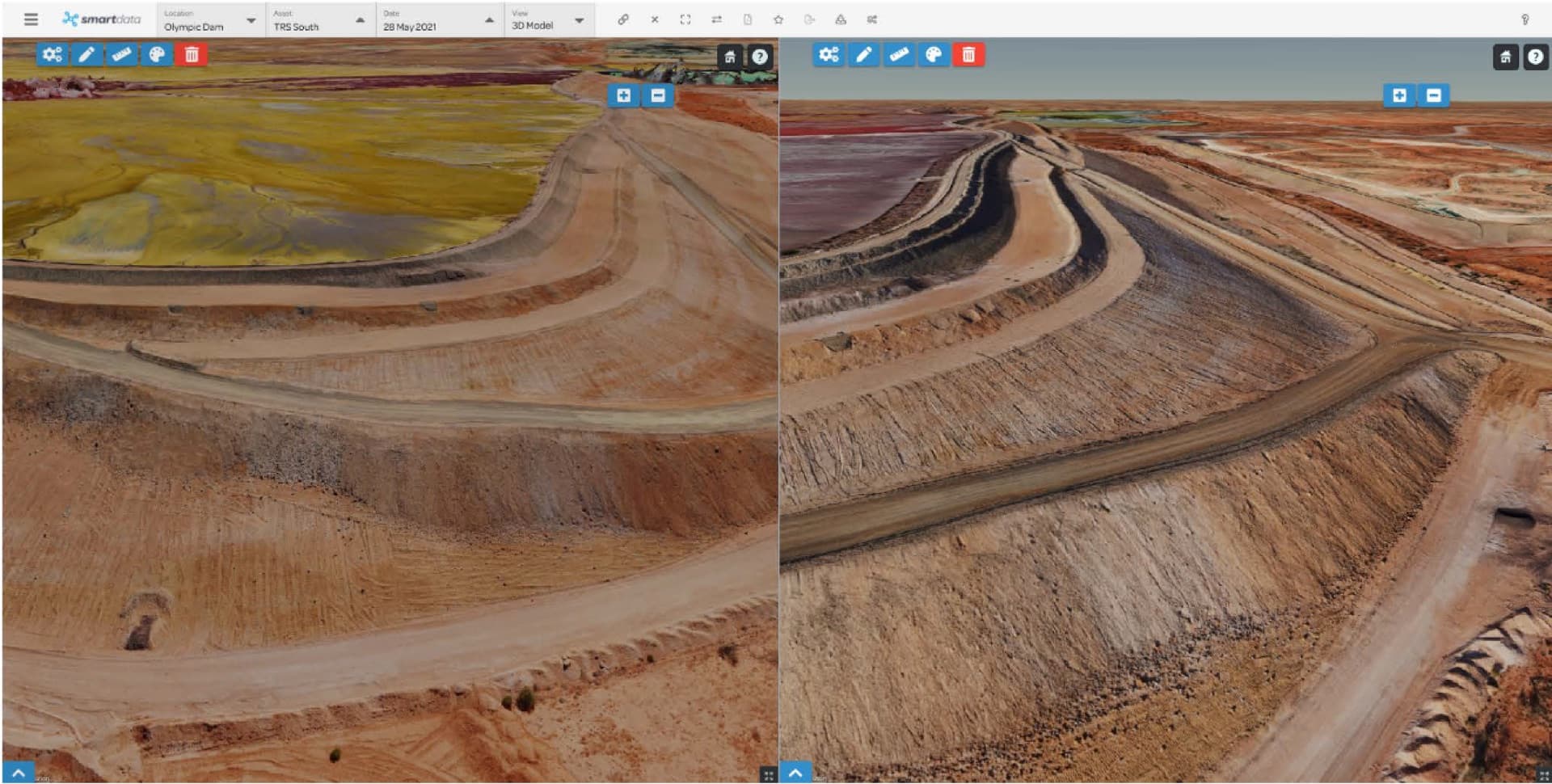
Task: Open the ruler measurement tool in right viewer
Action: (x=900, y=55)
